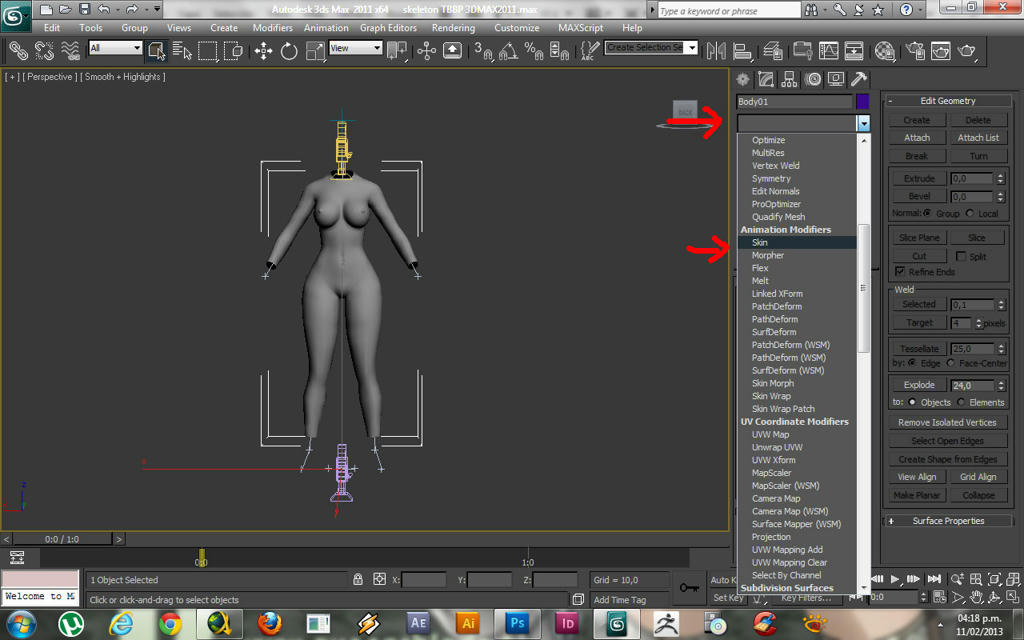This screenshot has height=640, width=1024.
Task: Open the MAXScript menu
Action: [x=581, y=27]
